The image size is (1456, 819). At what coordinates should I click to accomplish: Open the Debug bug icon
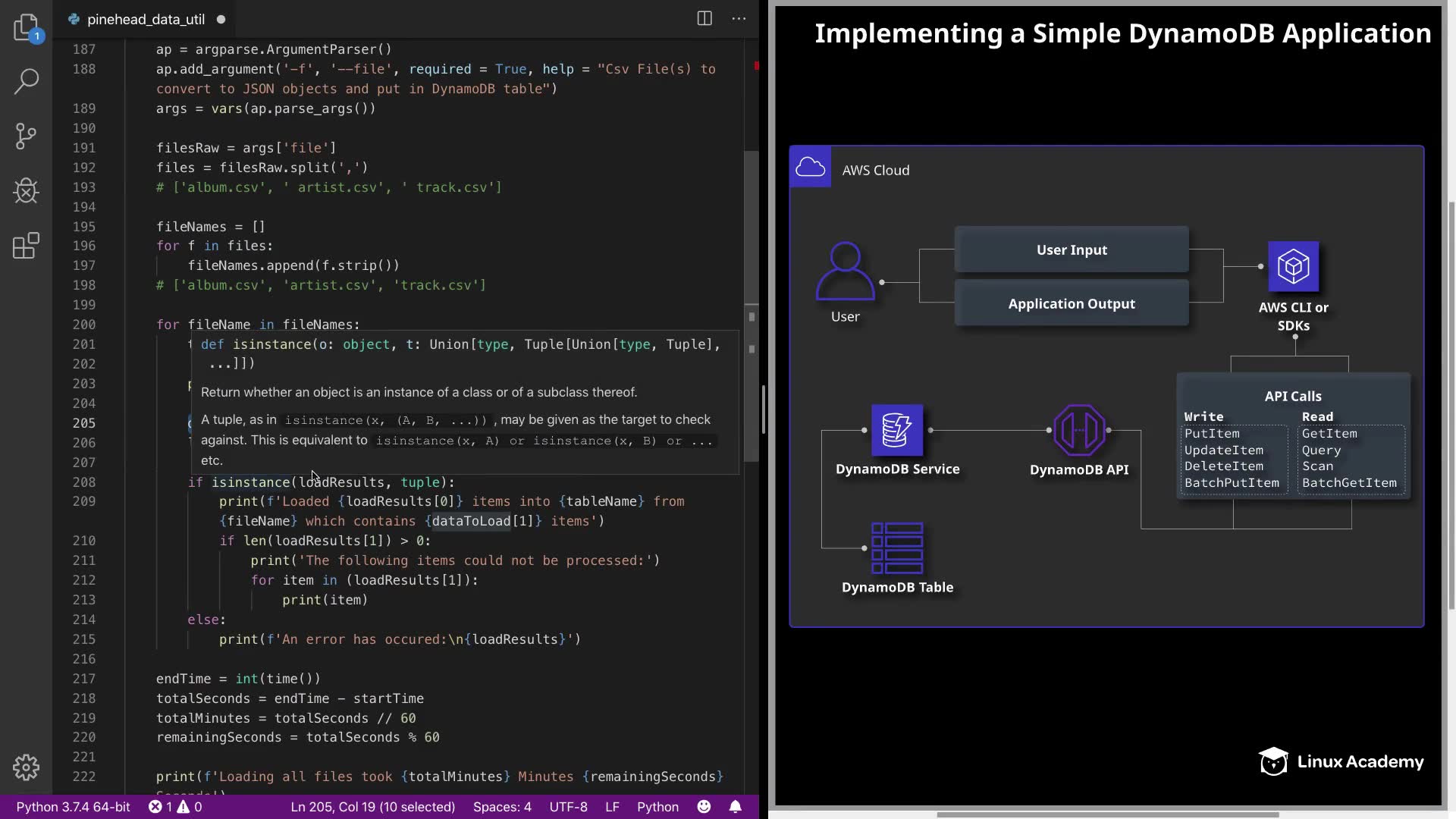click(26, 191)
